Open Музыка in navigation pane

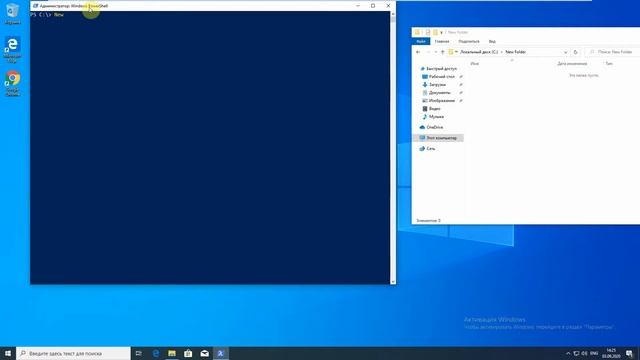click(x=433, y=117)
